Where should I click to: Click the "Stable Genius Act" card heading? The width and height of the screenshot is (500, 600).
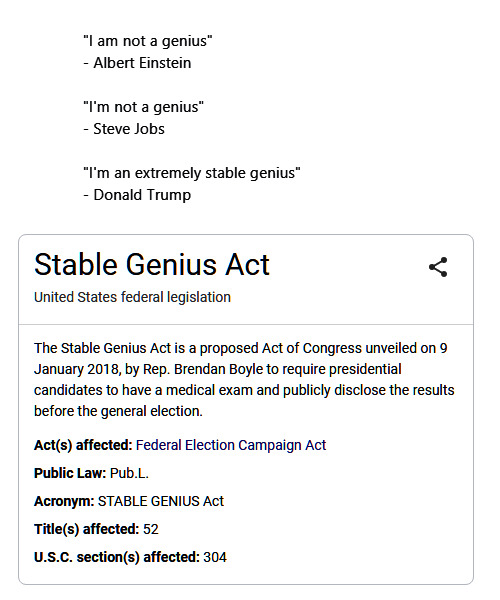[x=152, y=264]
